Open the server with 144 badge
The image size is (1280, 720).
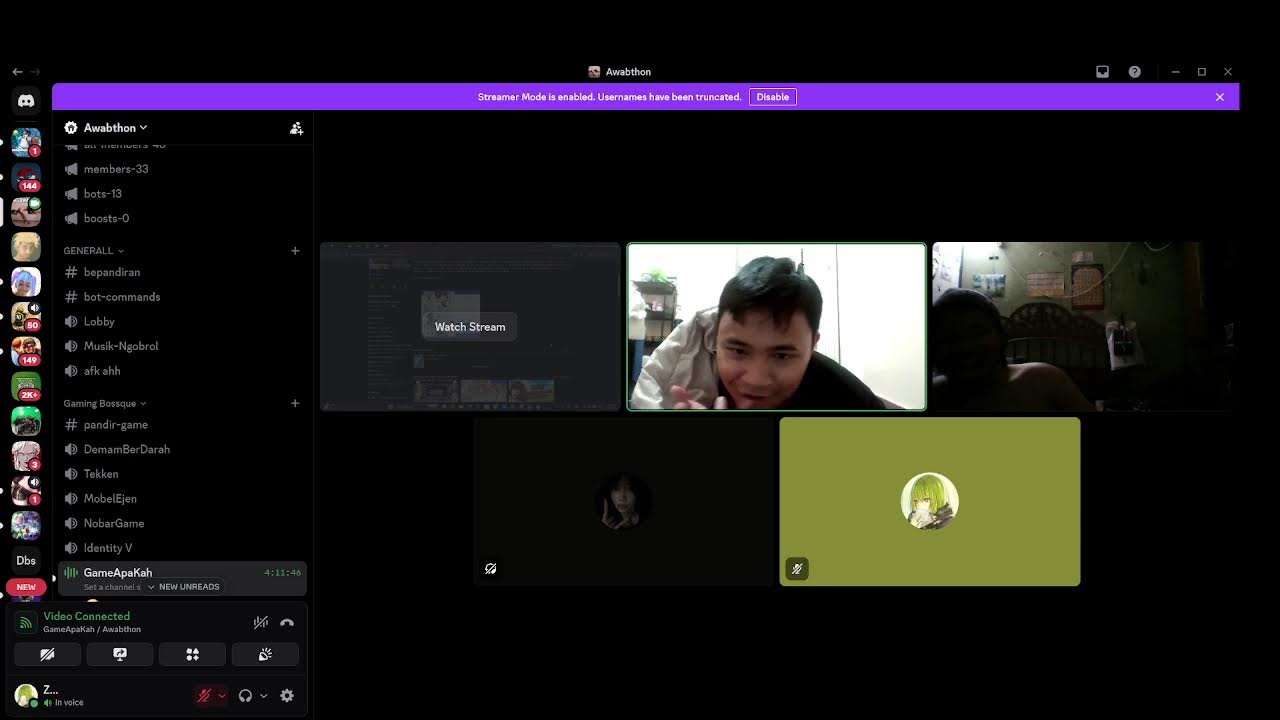26,177
